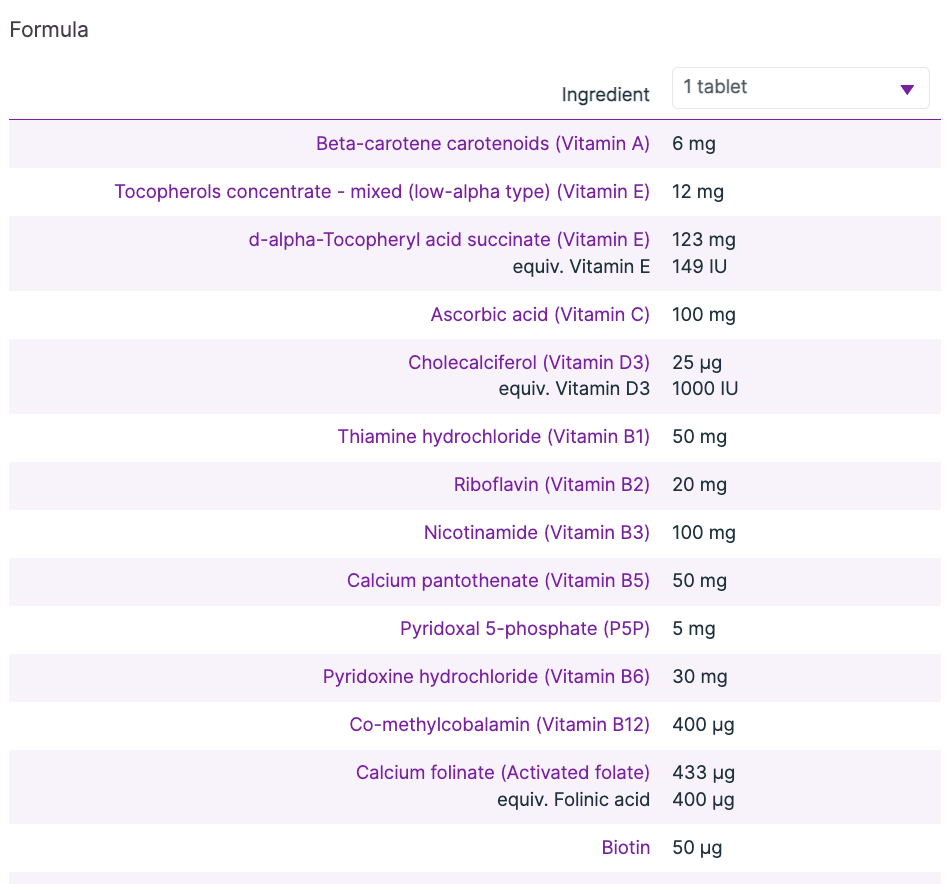
Task: Click the Formula section heading
Action: 49,30
